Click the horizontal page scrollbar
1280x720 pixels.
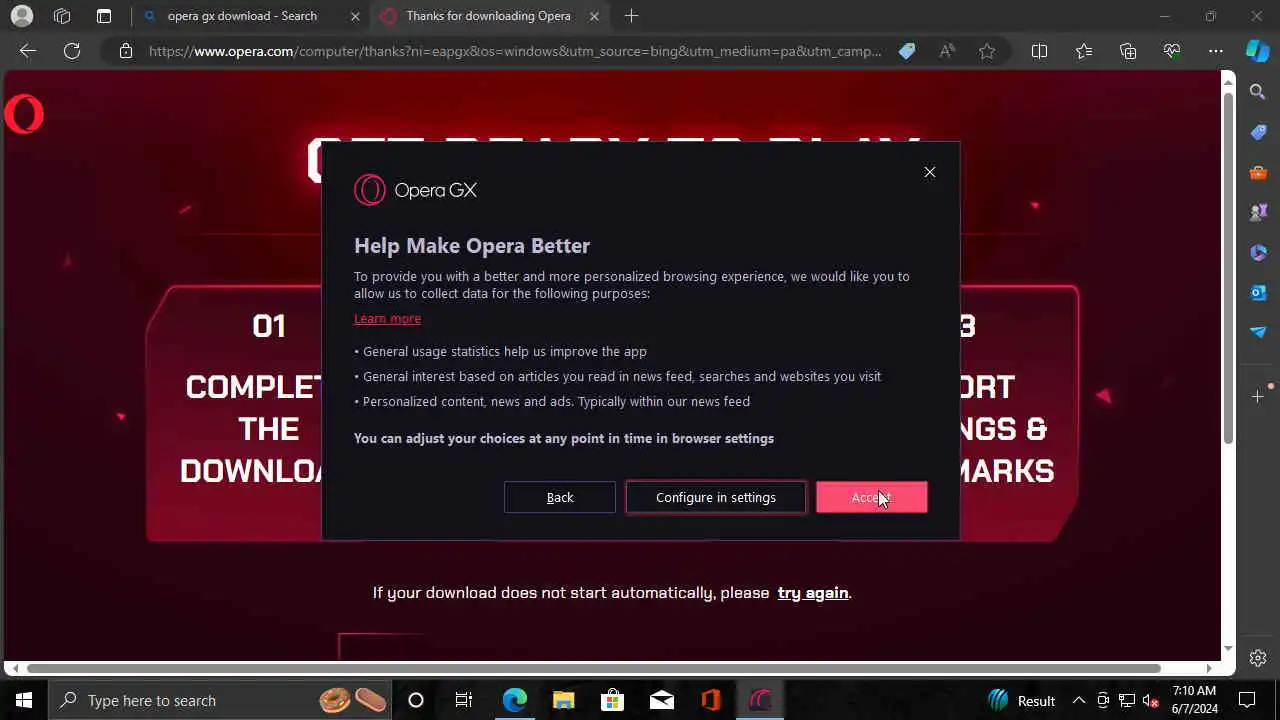click(x=594, y=668)
